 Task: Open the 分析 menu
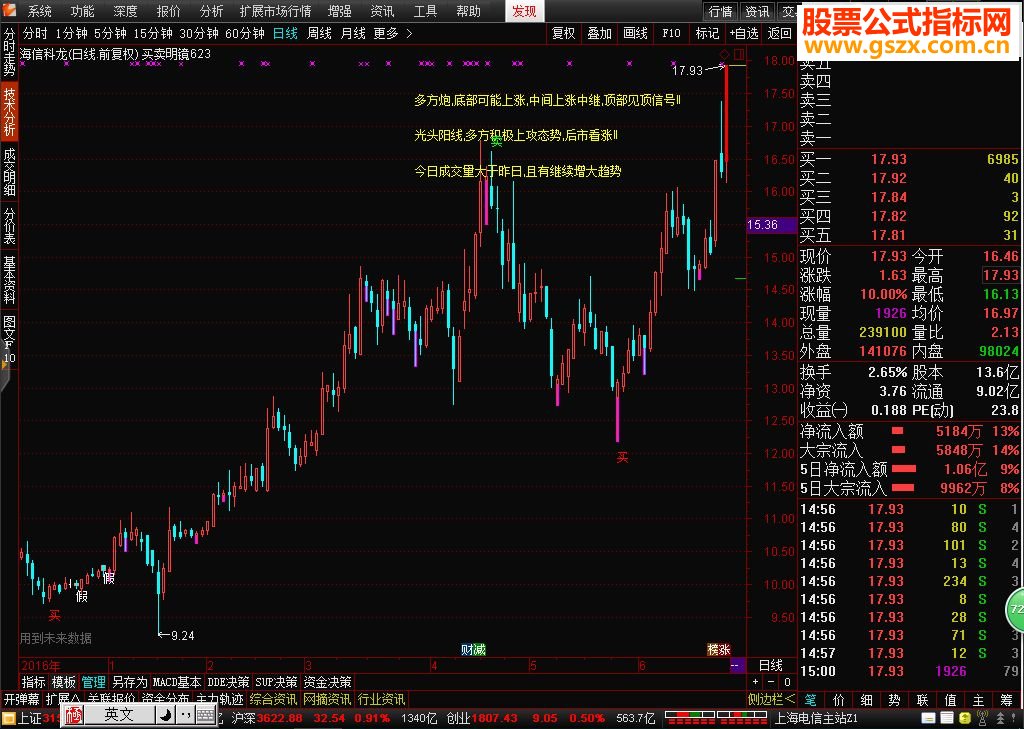(x=211, y=11)
